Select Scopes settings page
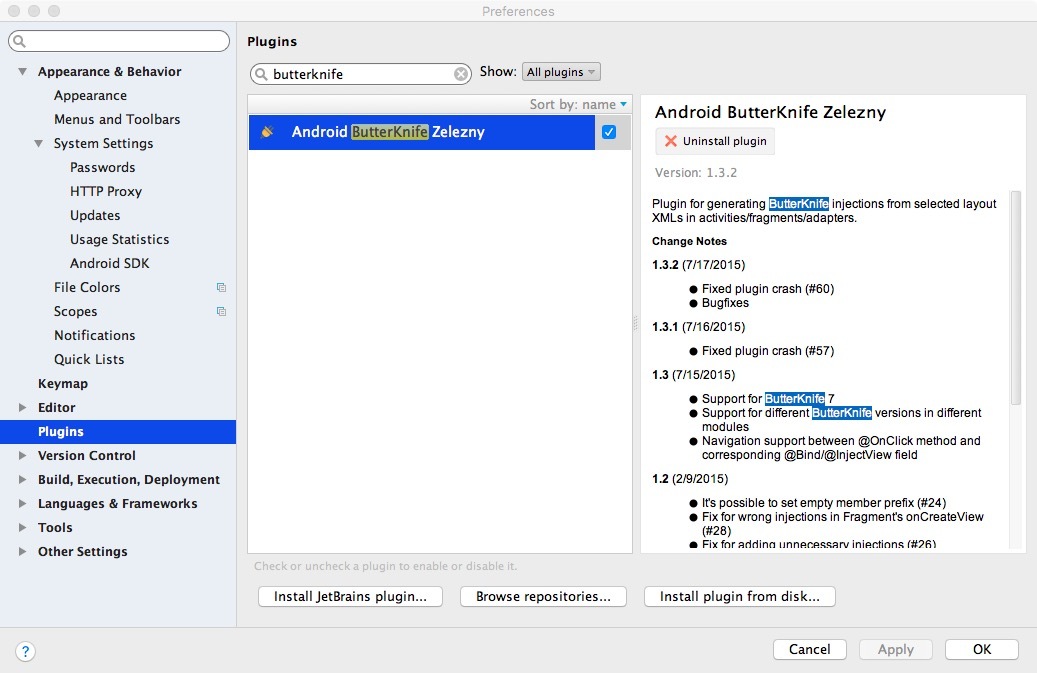The image size is (1037, 673). (x=75, y=311)
